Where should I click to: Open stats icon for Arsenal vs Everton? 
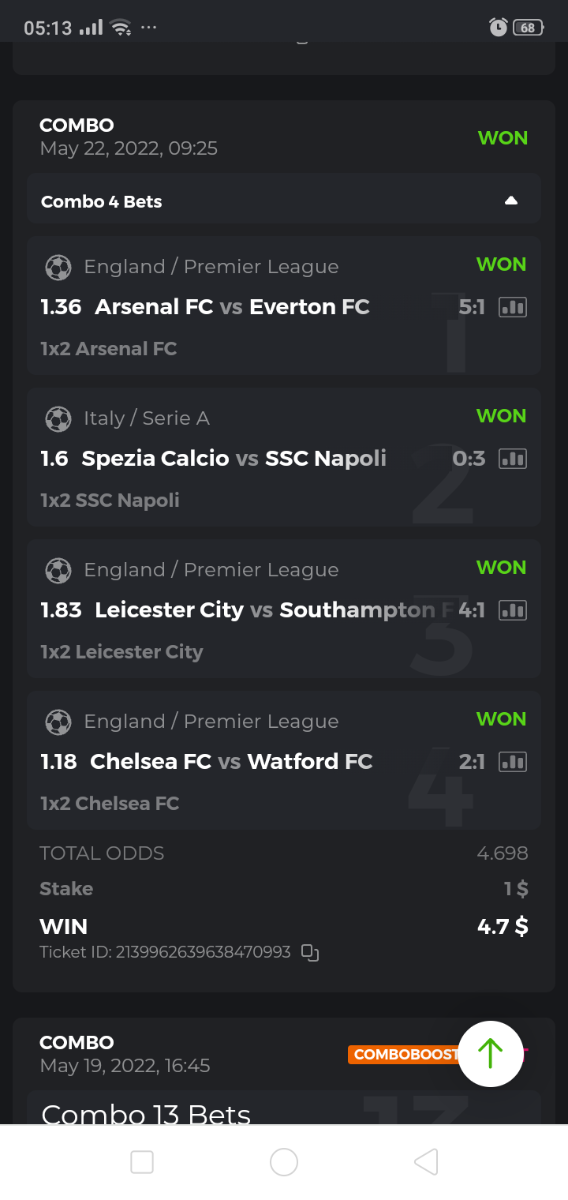coord(512,307)
